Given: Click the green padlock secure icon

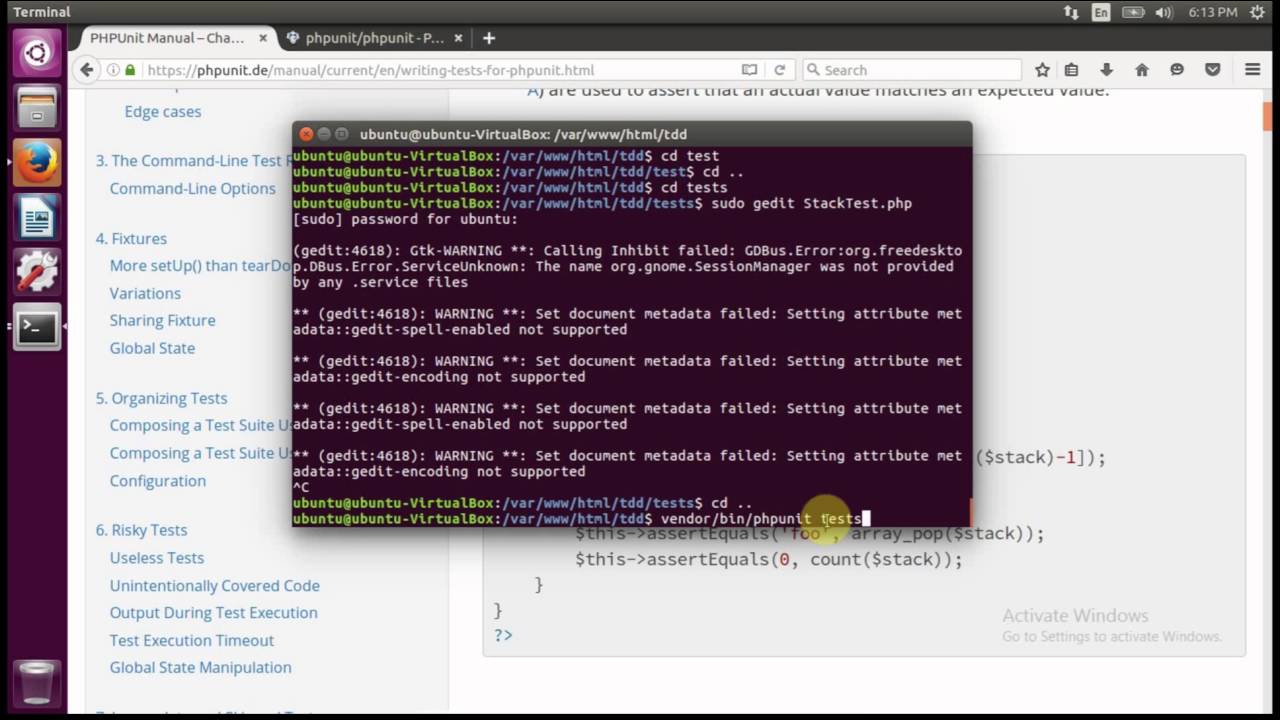Looking at the screenshot, I should point(129,70).
